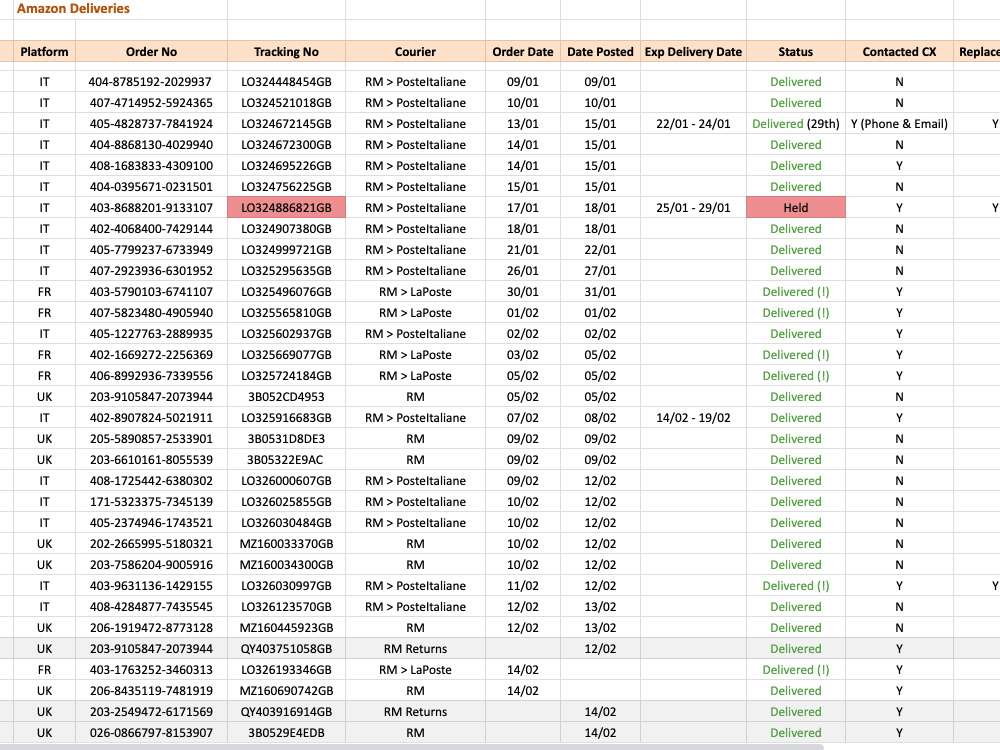Click the Courier column header
1000x750 pixels.
coord(415,52)
